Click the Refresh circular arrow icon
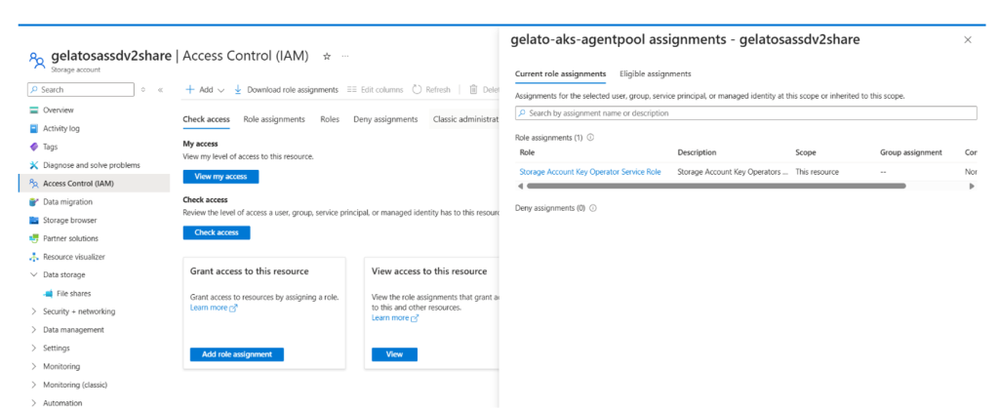The width and height of the screenshot is (999, 420). tap(417, 90)
